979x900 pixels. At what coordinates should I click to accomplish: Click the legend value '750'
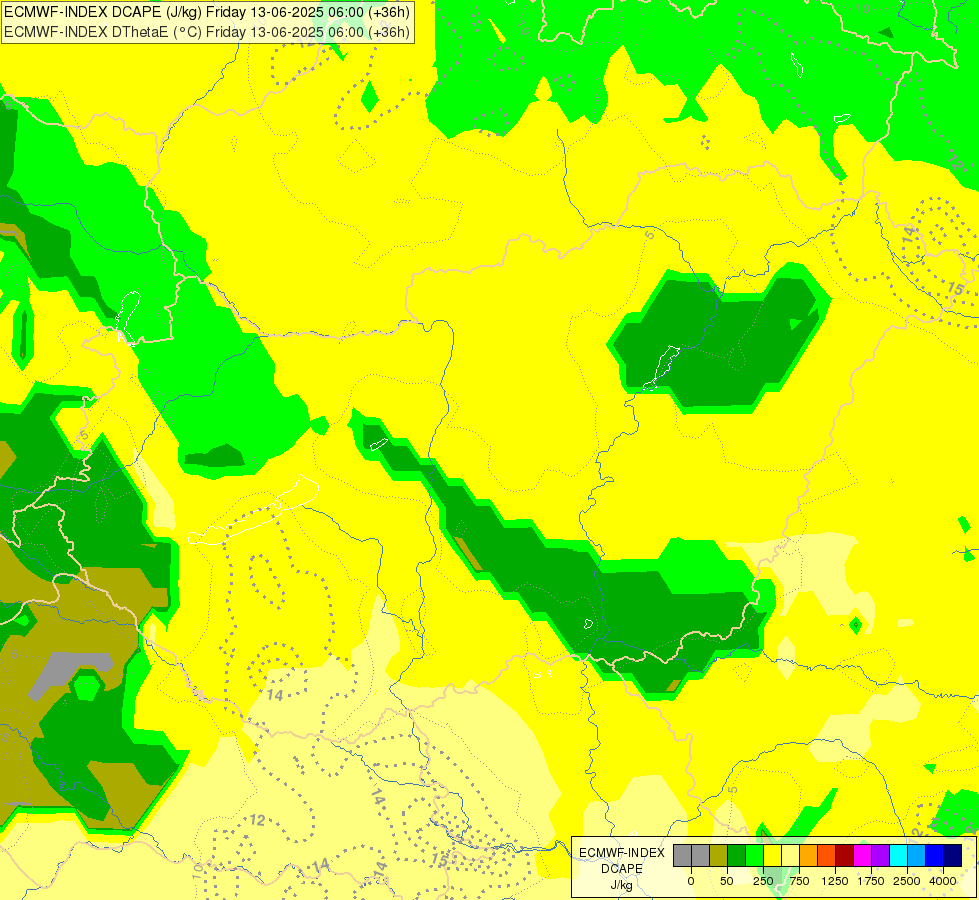[x=799, y=881]
